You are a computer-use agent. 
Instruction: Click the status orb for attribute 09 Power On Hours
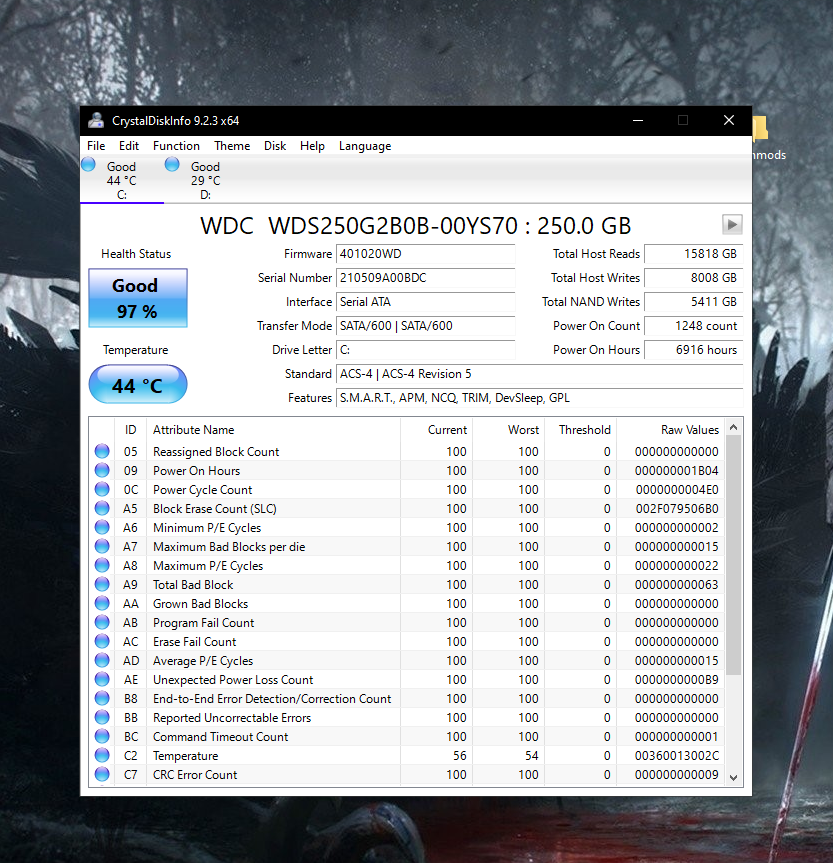pos(102,471)
